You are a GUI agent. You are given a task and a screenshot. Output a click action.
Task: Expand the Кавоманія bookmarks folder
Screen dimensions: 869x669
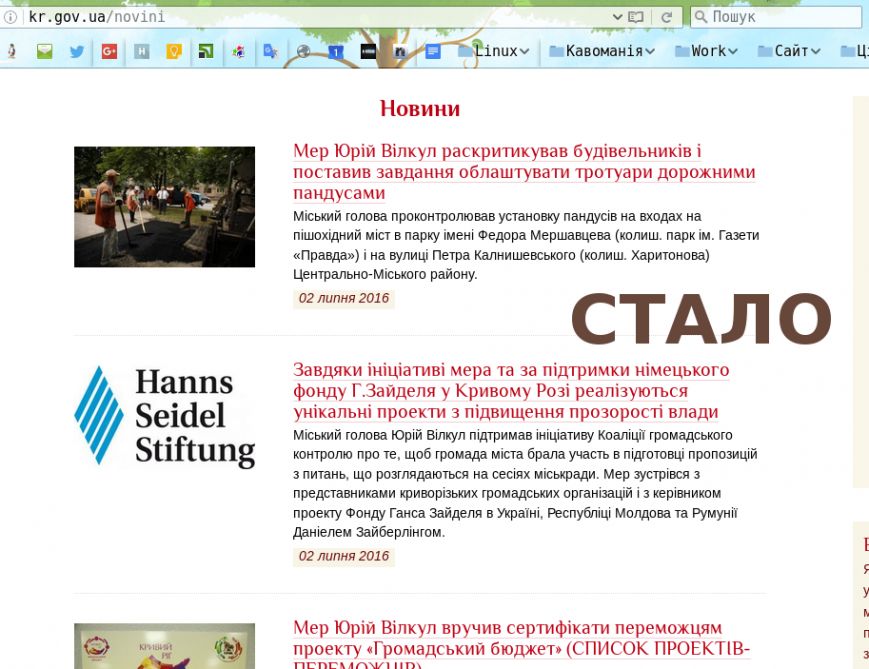[602, 51]
